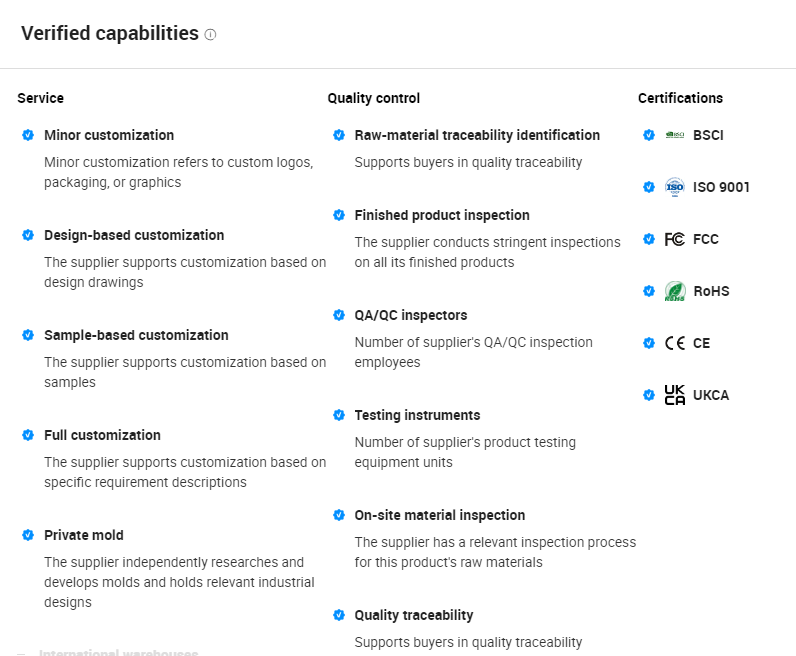Click the verified badge beside Quality traceability
Screen dimensions: 796x656
[x=339, y=615]
